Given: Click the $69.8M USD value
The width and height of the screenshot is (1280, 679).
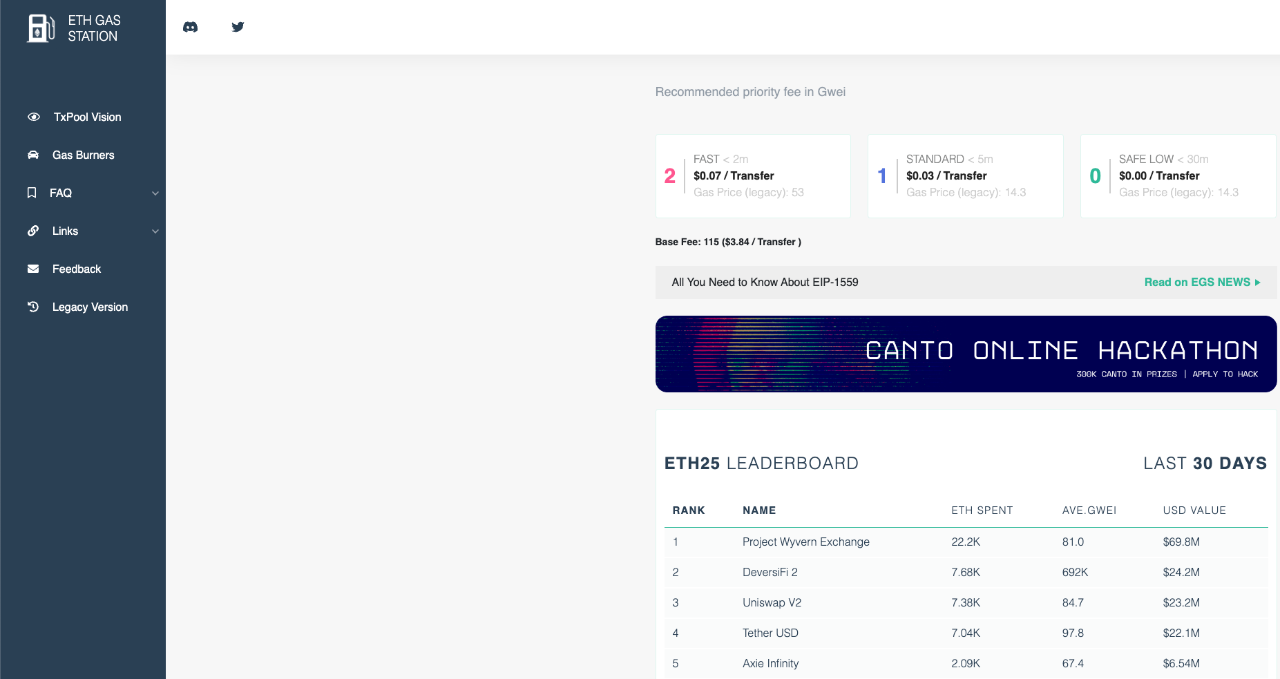Looking at the screenshot, I should [1182, 542].
